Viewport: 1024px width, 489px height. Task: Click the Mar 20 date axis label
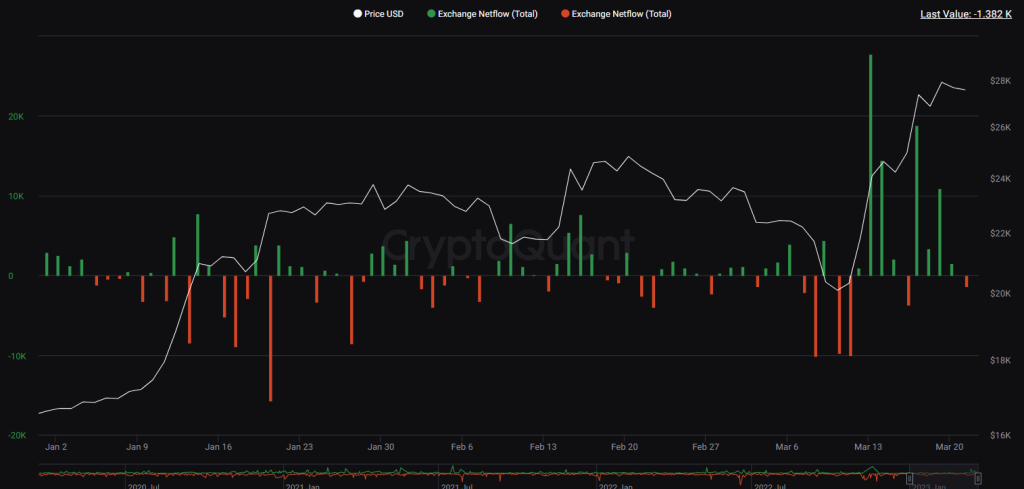pyautogui.click(x=950, y=447)
